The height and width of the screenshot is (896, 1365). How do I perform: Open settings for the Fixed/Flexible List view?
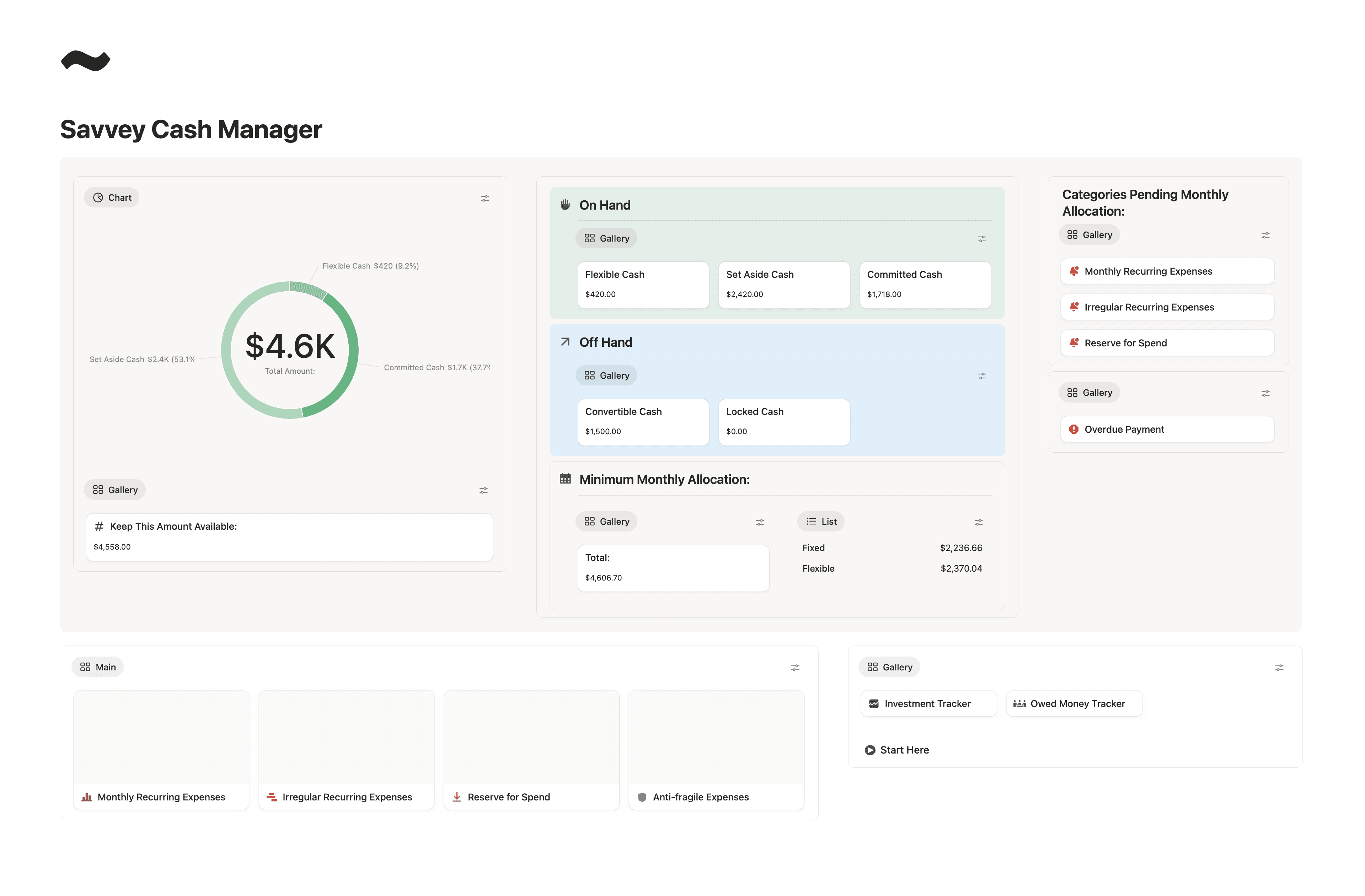tap(979, 522)
